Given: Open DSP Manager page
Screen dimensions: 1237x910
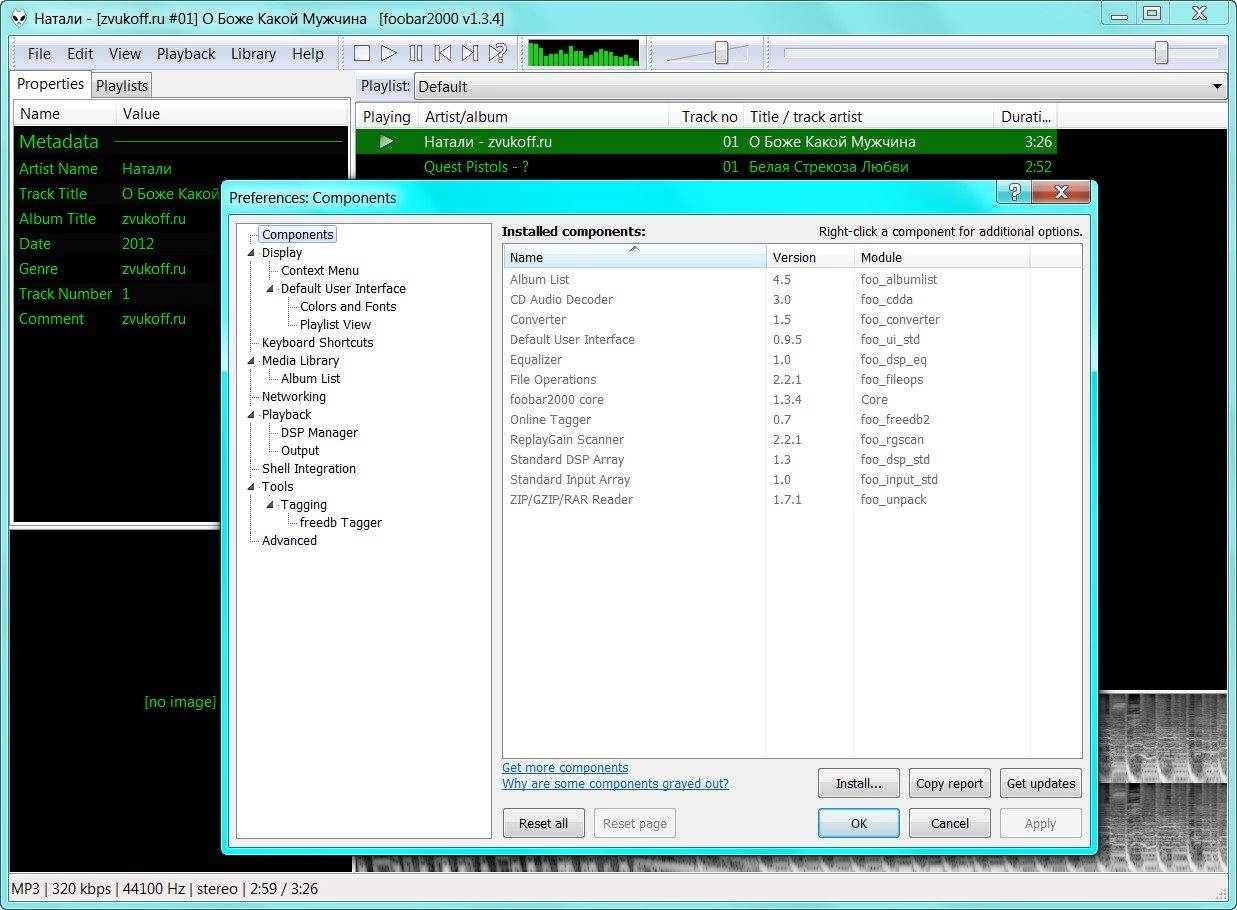Looking at the screenshot, I should pyautogui.click(x=319, y=433).
